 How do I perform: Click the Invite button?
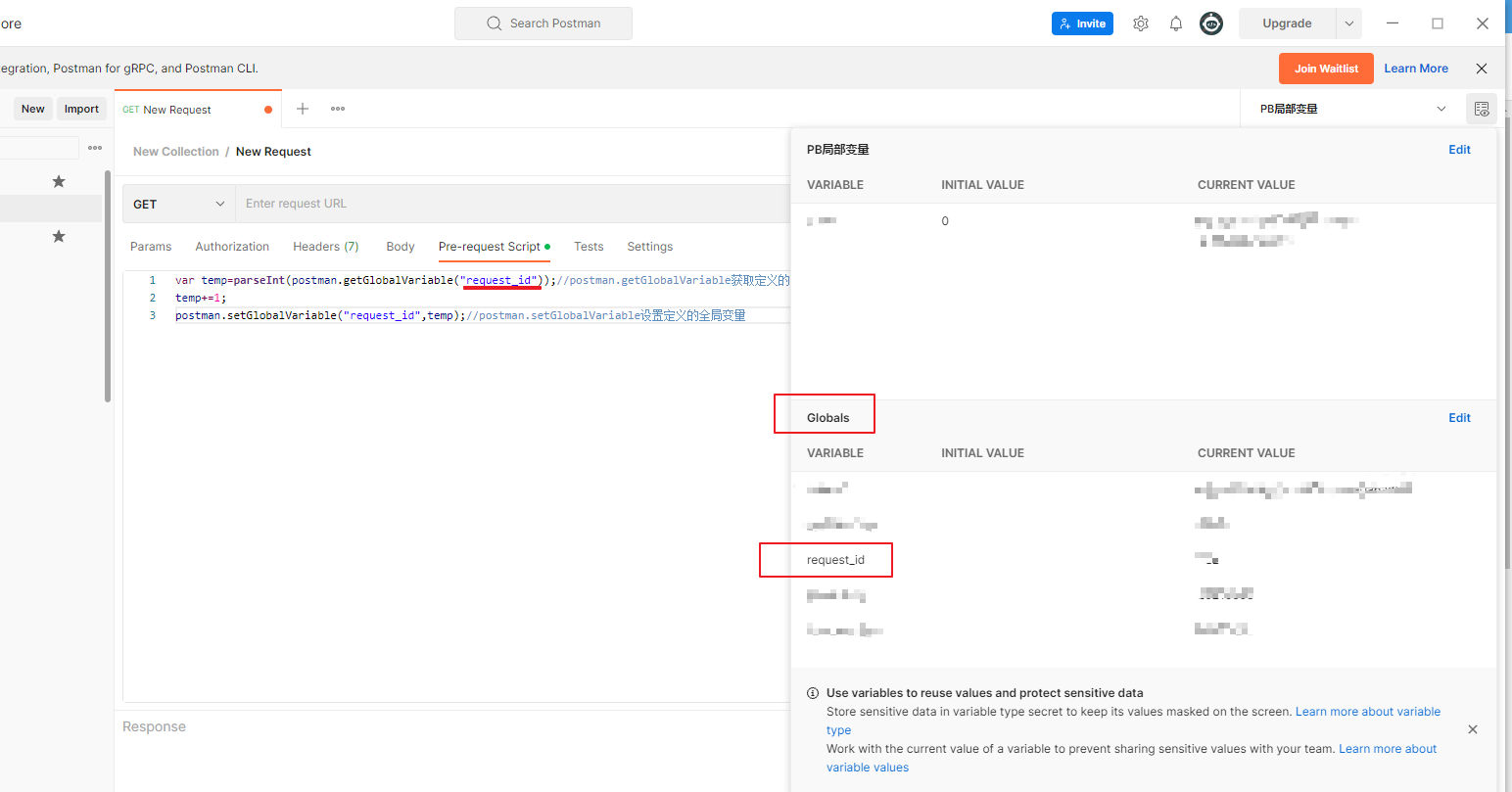(x=1082, y=23)
